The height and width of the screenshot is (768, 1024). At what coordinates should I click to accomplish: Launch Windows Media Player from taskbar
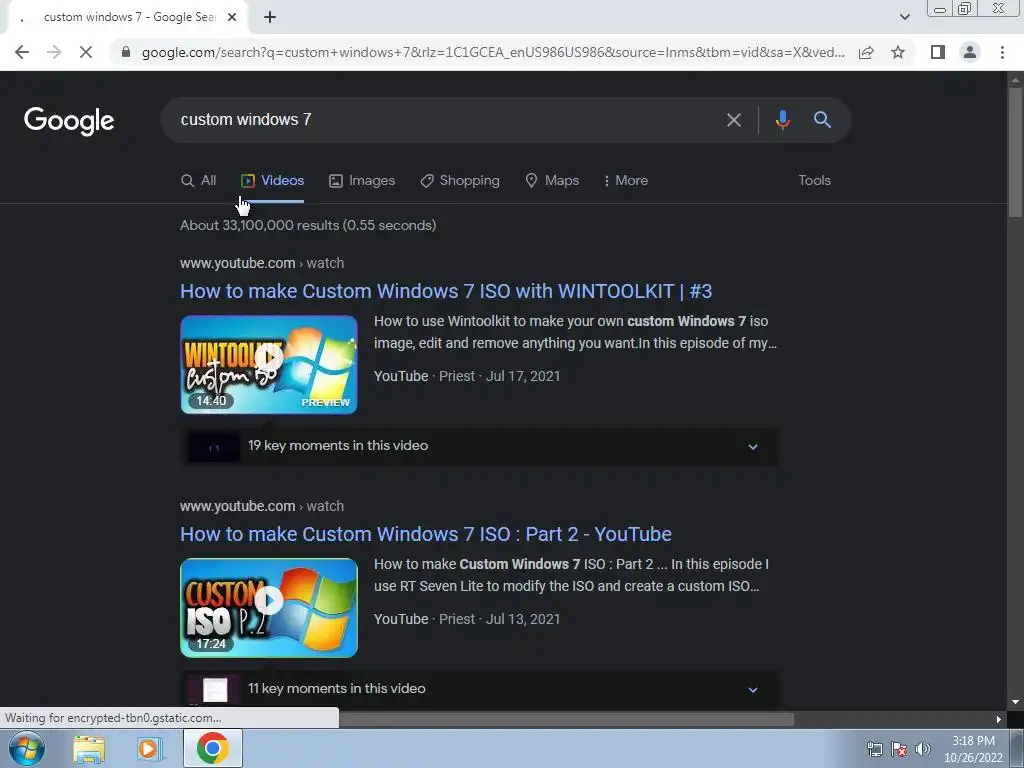(x=149, y=749)
